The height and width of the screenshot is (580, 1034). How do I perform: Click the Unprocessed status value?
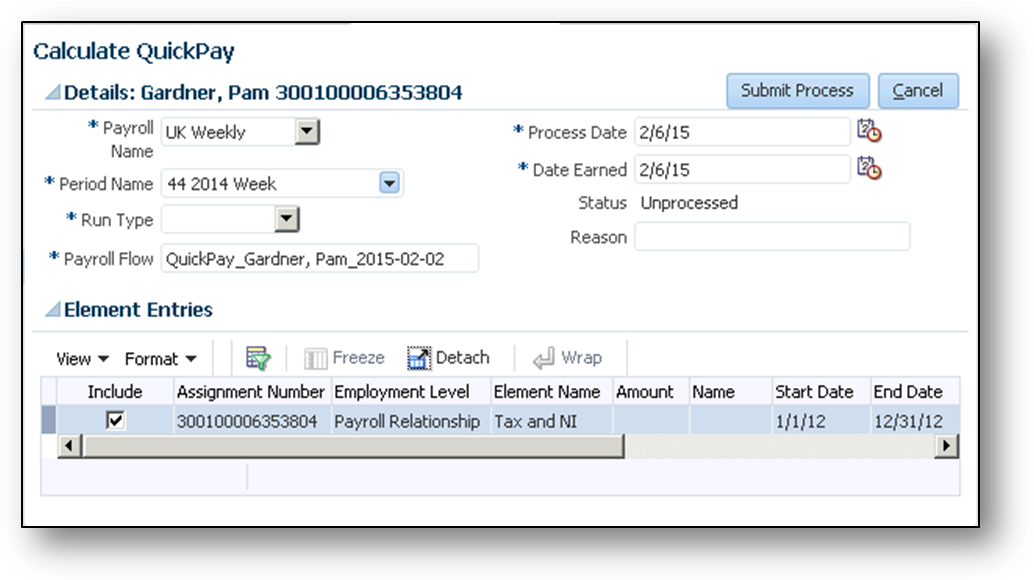(x=689, y=202)
